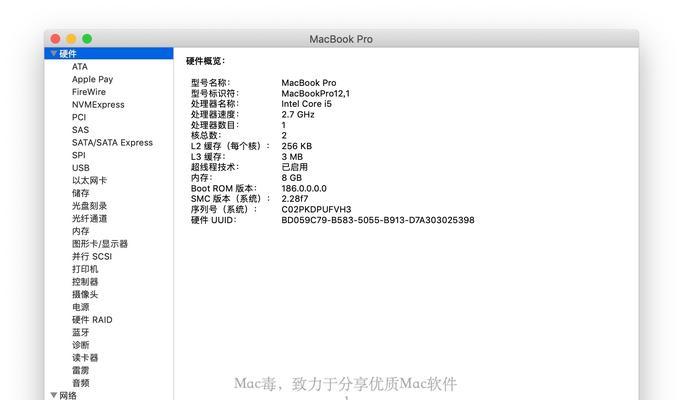Select 诊断 in the sidebar
Screen dimensions: 683x400
[81, 345]
